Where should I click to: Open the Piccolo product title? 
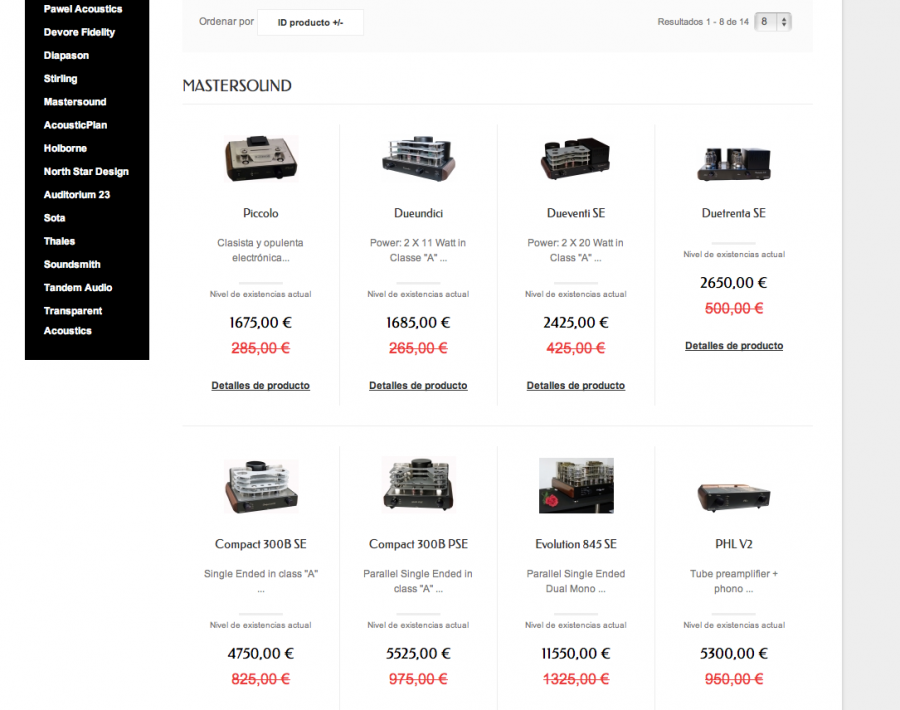(x=261, y=214)
